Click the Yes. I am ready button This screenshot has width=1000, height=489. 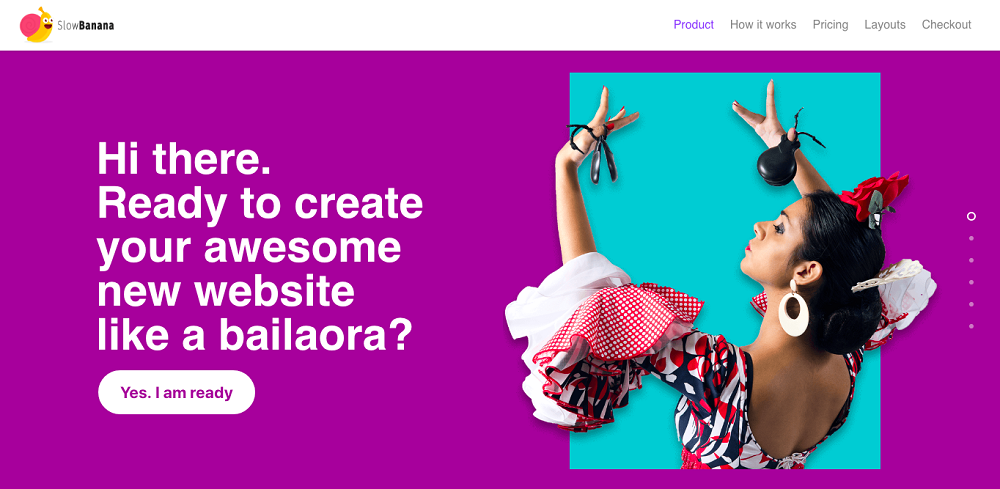(x=177, y=392)
